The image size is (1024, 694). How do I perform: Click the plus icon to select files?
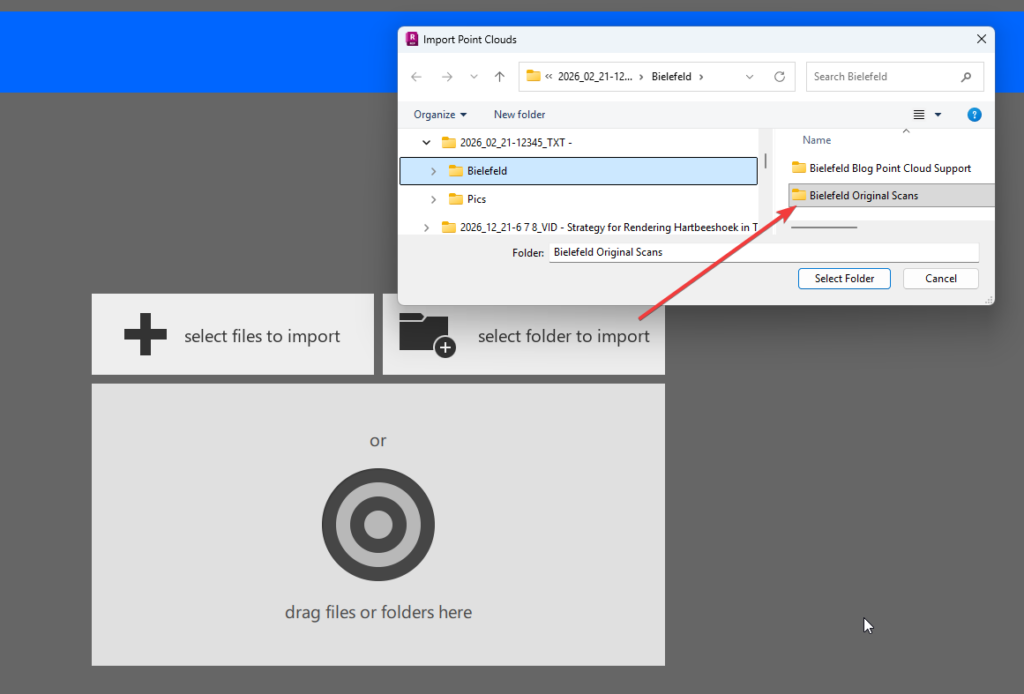coord(146,334)
